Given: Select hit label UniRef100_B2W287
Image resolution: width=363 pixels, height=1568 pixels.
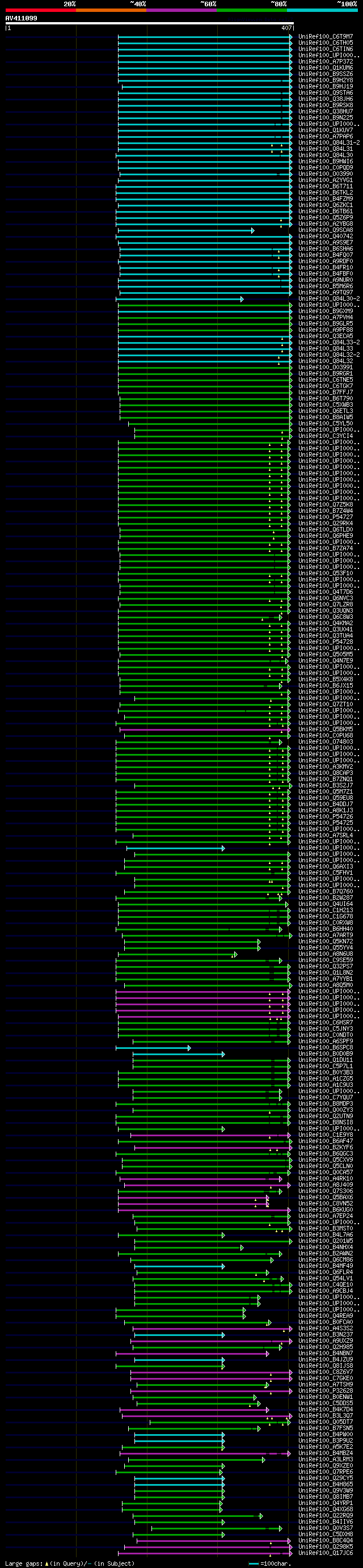Looking at the screenshot, I should coord(325,898).
